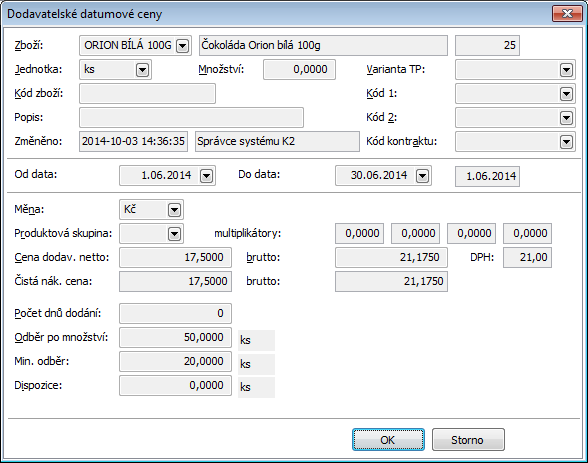Click the item number field 25
Image resolution: width=588 pixels, height=463 pixels.
488,45
